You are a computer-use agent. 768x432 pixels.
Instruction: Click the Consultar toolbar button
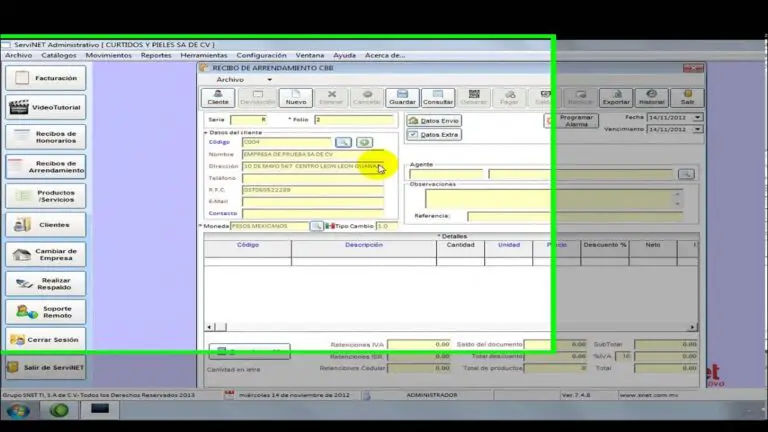pyautogui.click(x=438, y=97)
